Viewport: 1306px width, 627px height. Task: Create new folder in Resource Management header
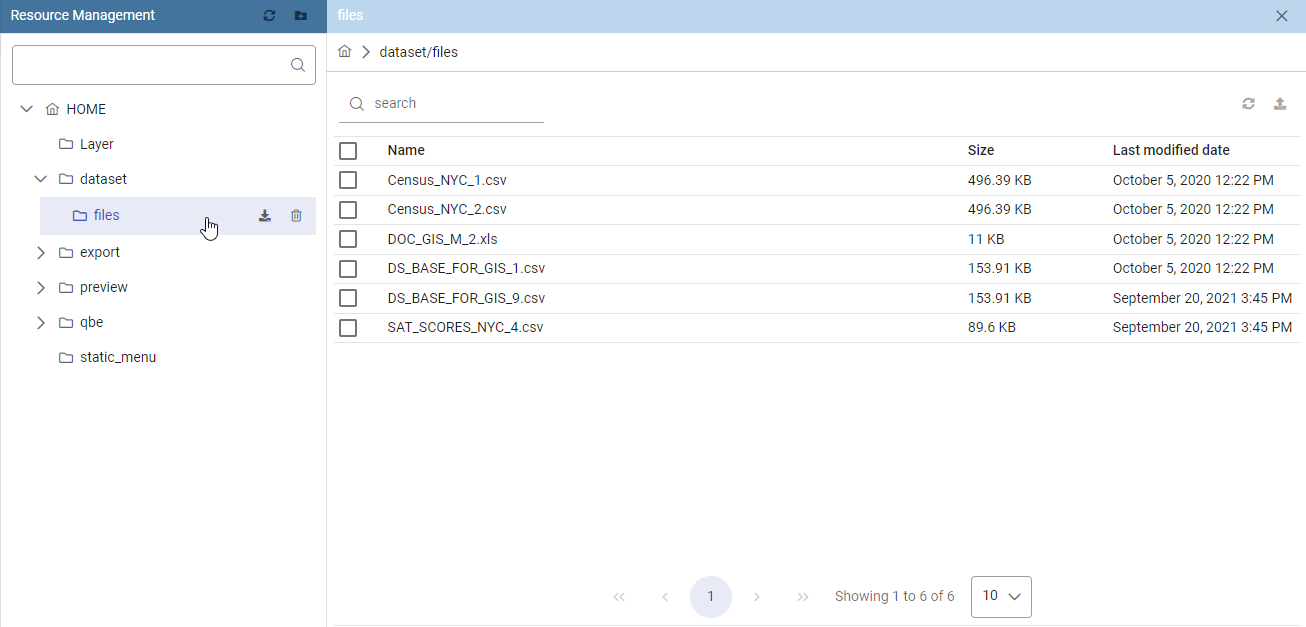click(301, 16)
